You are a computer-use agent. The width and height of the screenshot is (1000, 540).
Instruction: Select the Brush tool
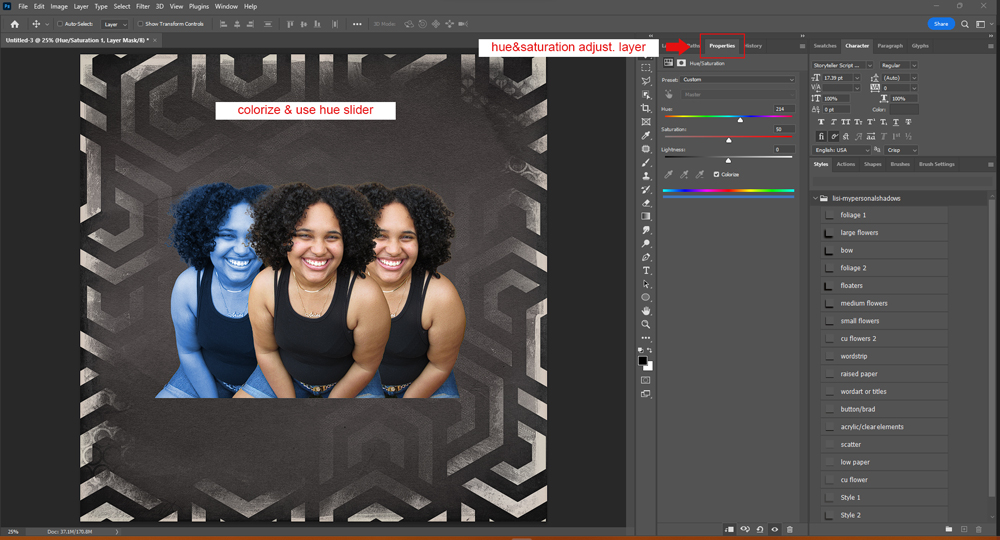click(x=645, y=163)
